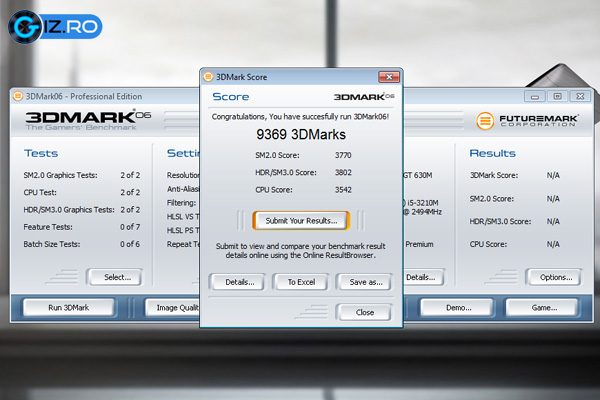Open Image Quality in main window
Screen dimensions: 600x400
(173, 307)
